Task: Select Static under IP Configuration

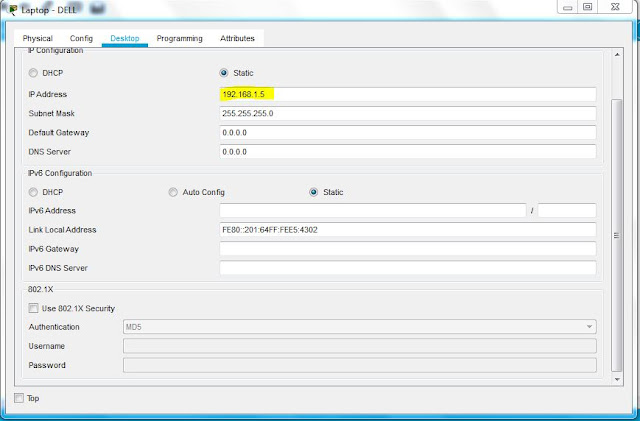Action: pyautogui.click(x=224, y=73)
